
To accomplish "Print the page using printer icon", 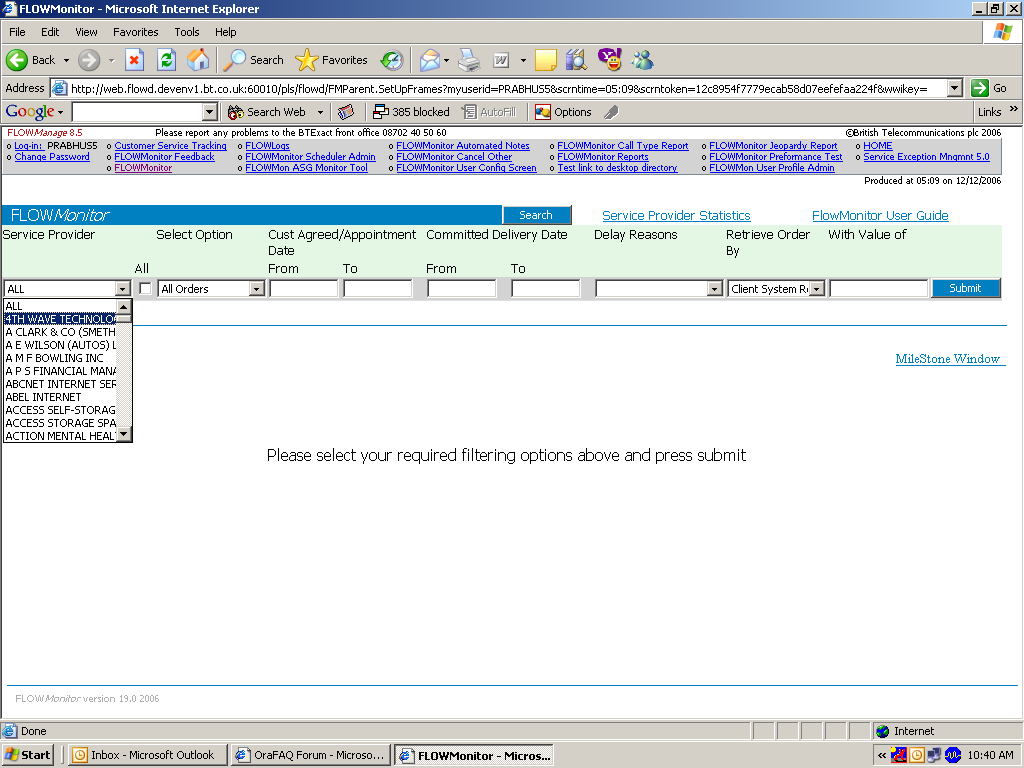I will pos(468,60).
